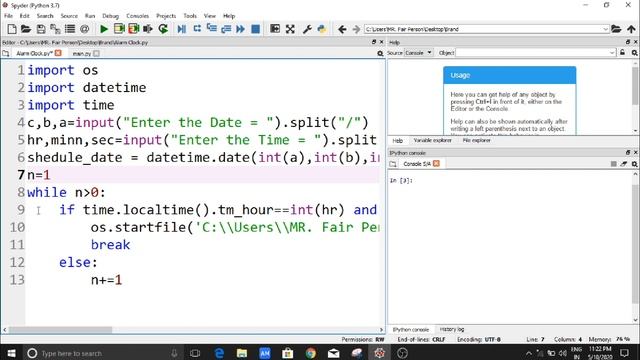The image size is (640, 360).
Task: Click the @ symbol finder icon
Action: pos(84,29)
